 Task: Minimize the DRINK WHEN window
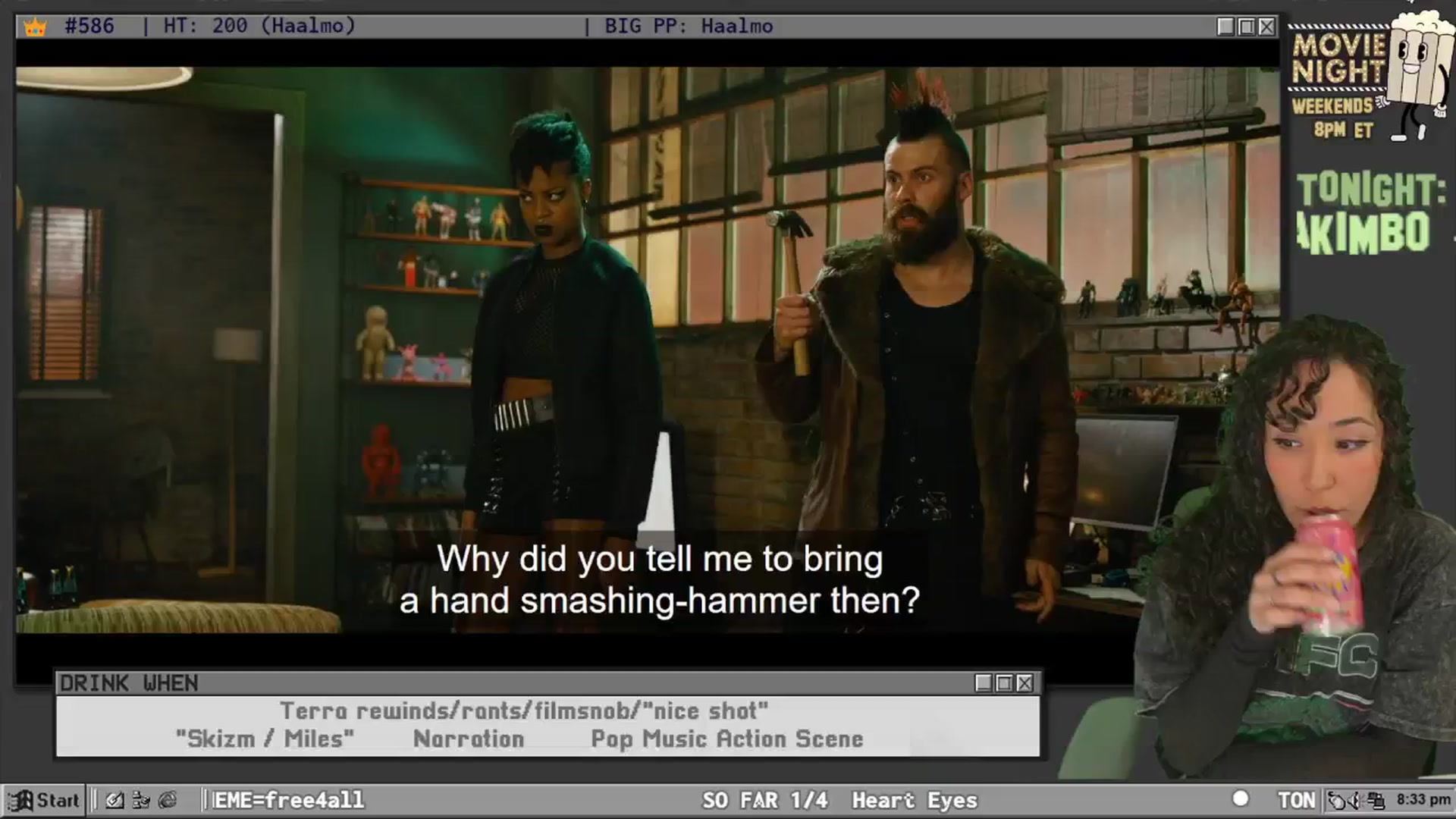coord(984,683)
